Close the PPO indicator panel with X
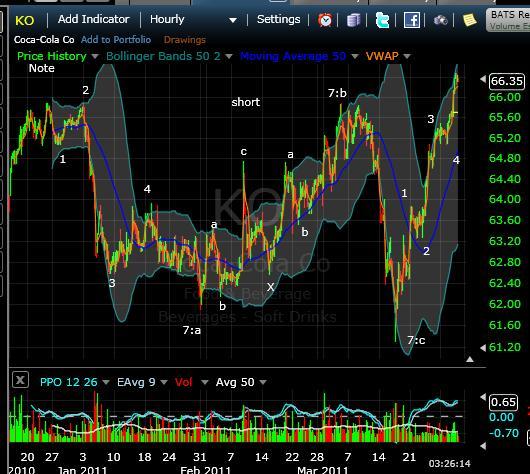Image resolution: width=530 pixels, height=474 pixels. point(20,380)
